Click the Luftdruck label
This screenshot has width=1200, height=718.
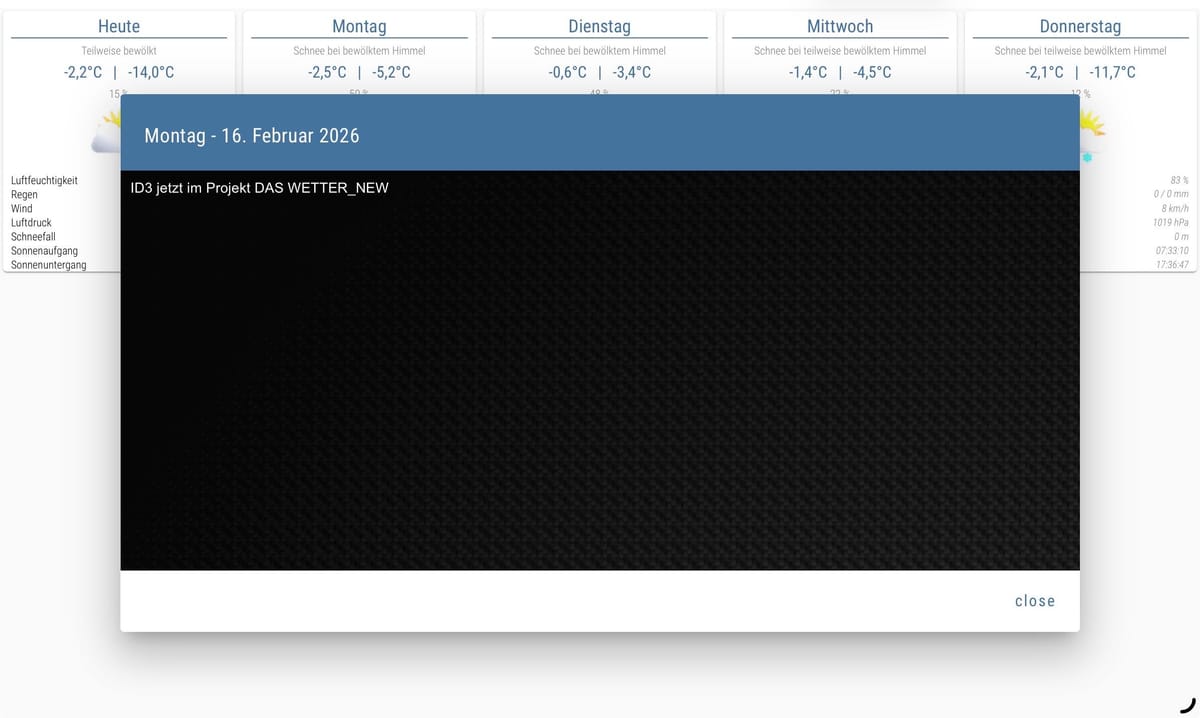pyautogui.click(x=31, y=223)
